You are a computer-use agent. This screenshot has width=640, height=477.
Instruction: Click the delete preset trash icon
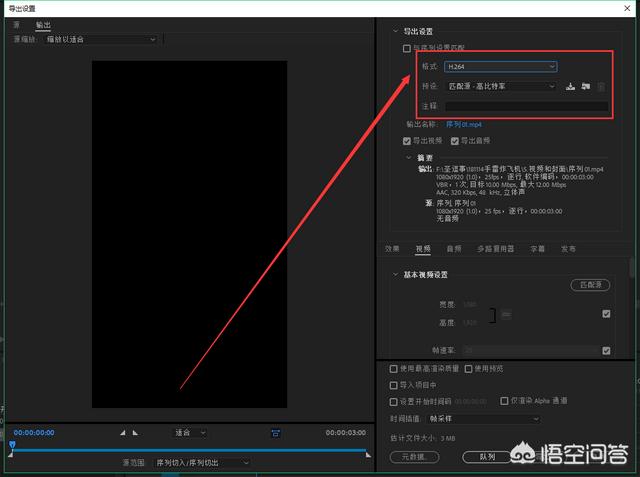point(601,87)
